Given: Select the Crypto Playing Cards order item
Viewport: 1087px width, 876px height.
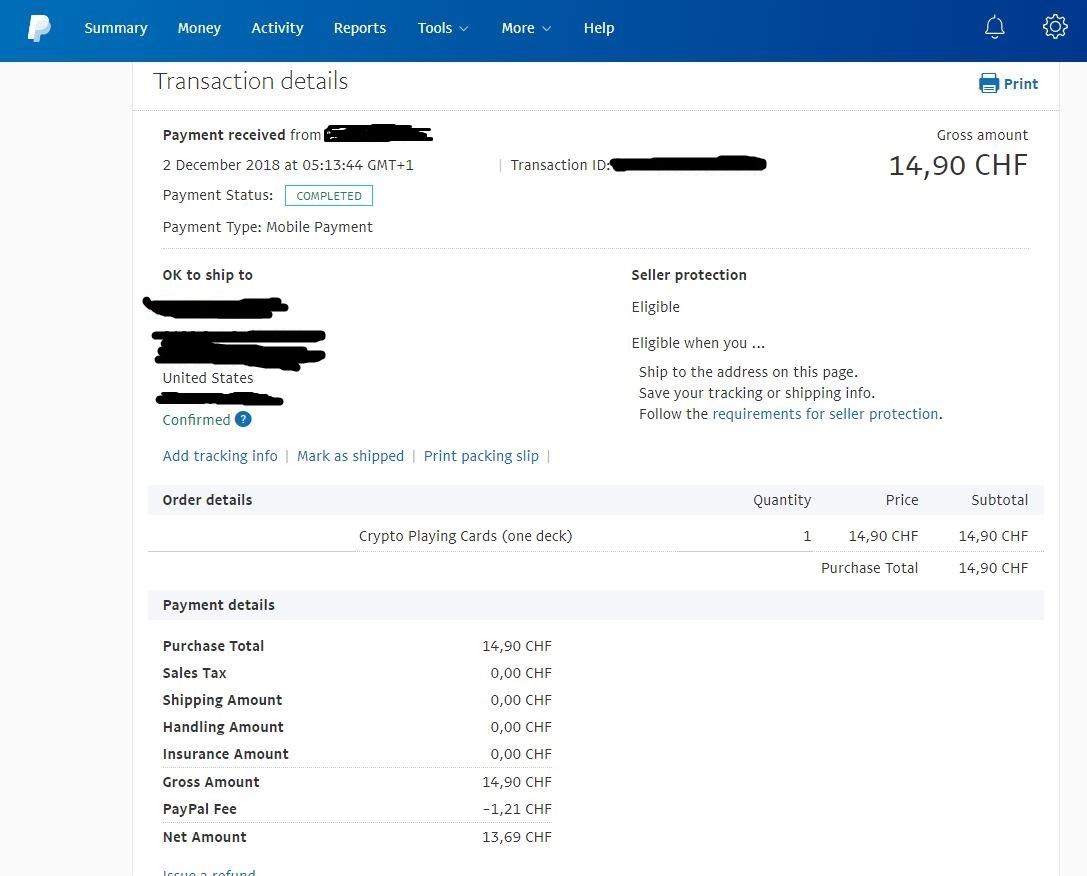Looking at the screenshot, I should click(465, 535).
